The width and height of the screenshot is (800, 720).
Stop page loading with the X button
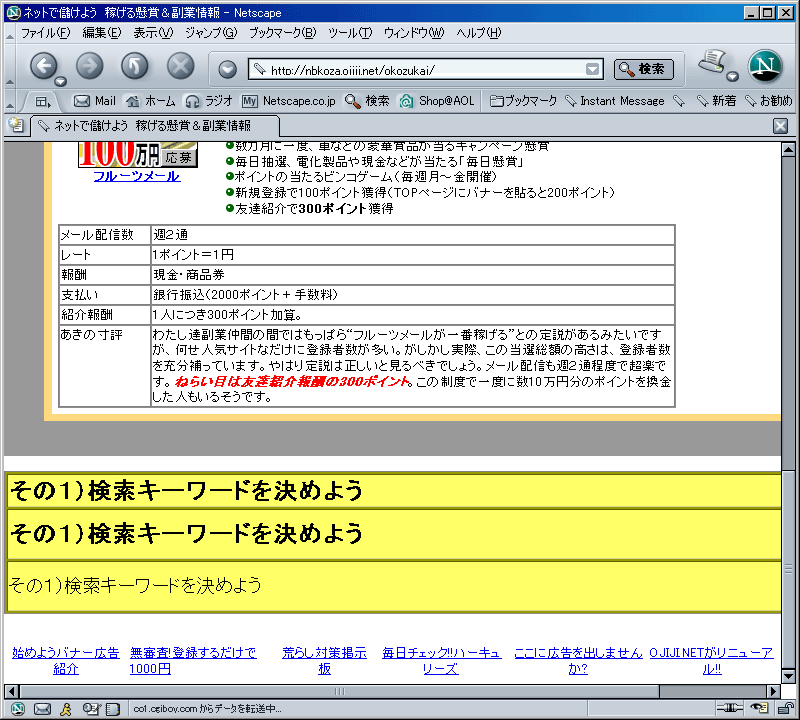coord(181,66)
